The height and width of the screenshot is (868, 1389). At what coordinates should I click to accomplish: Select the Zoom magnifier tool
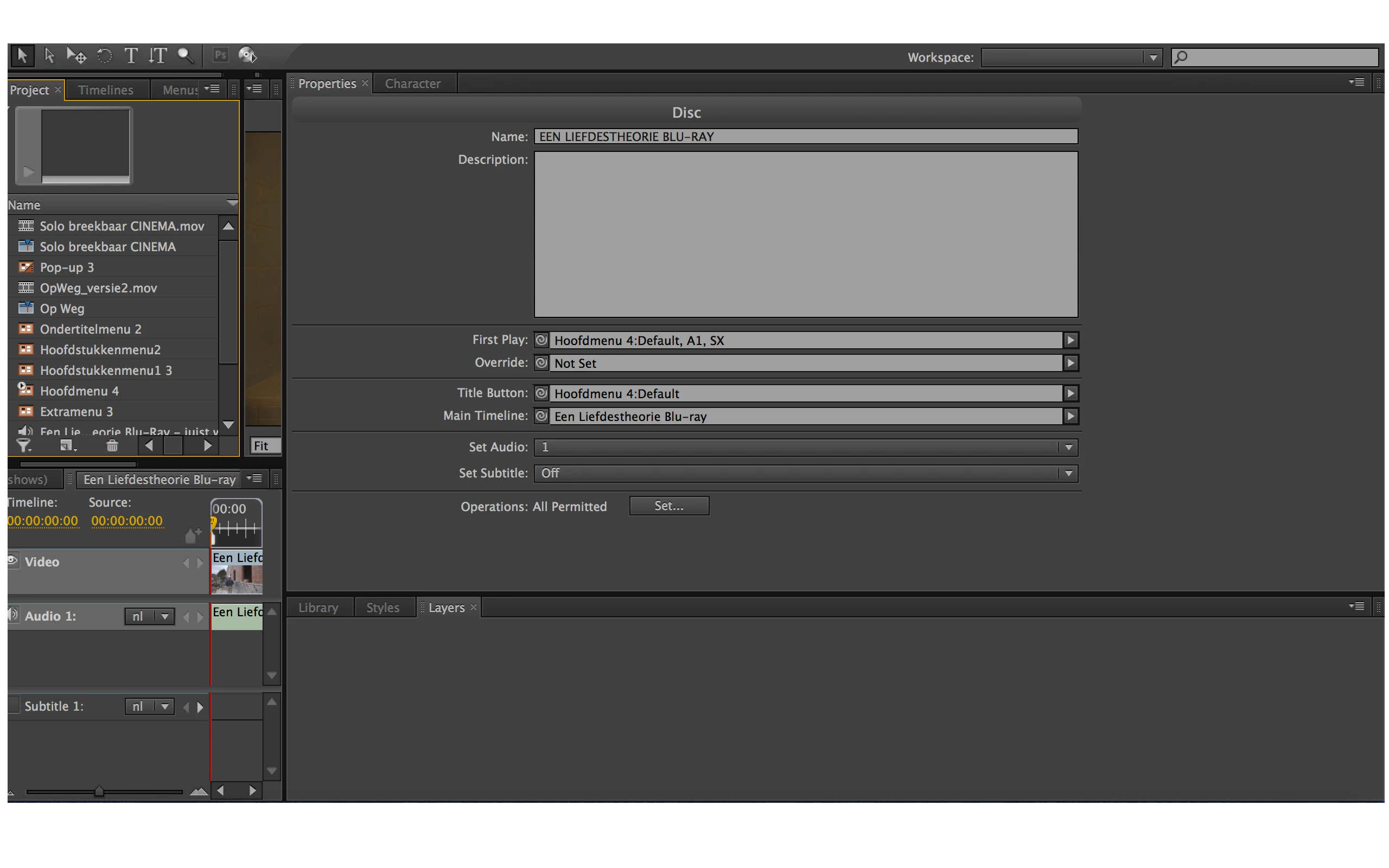tap(185, 56)
